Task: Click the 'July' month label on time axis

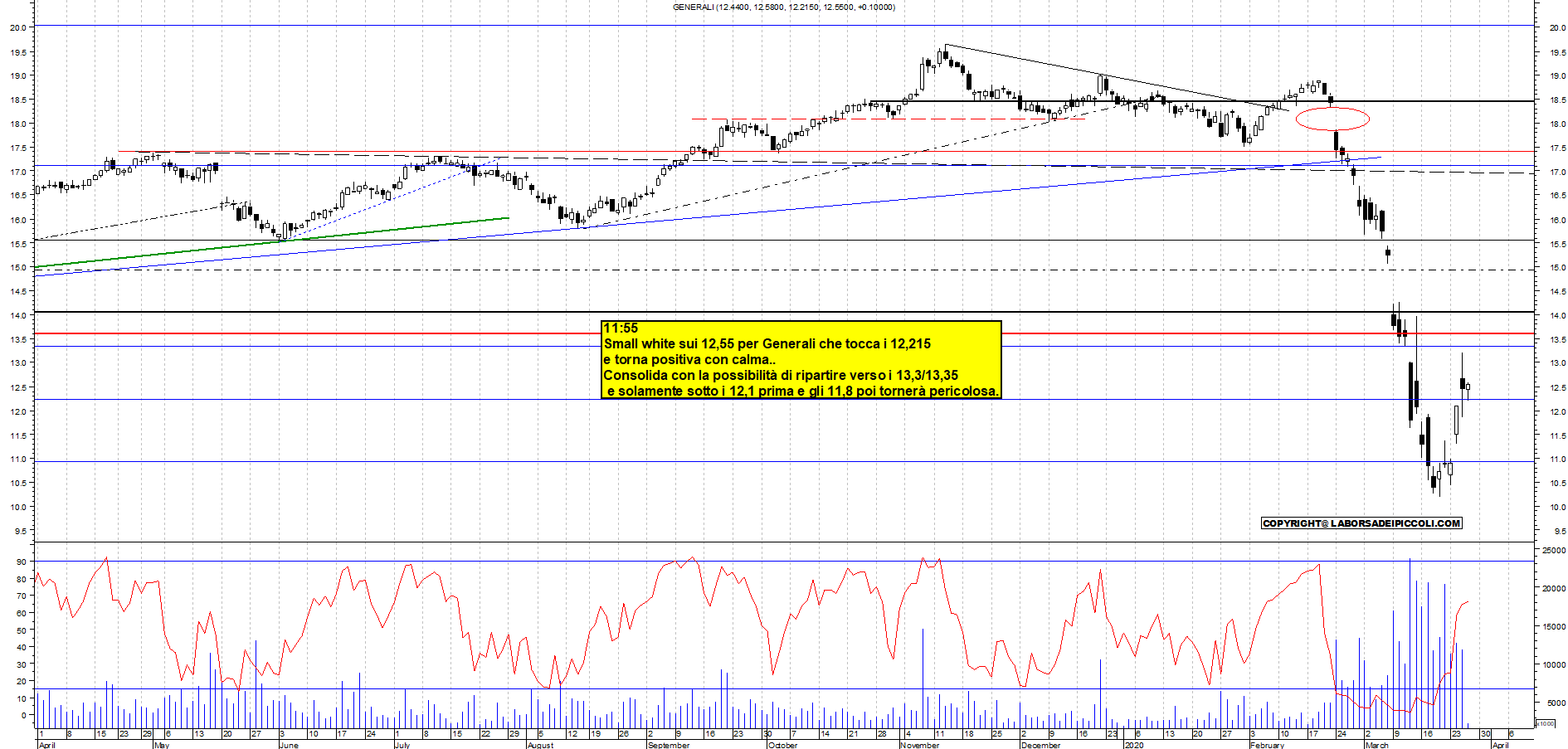Action: (402, 745)
